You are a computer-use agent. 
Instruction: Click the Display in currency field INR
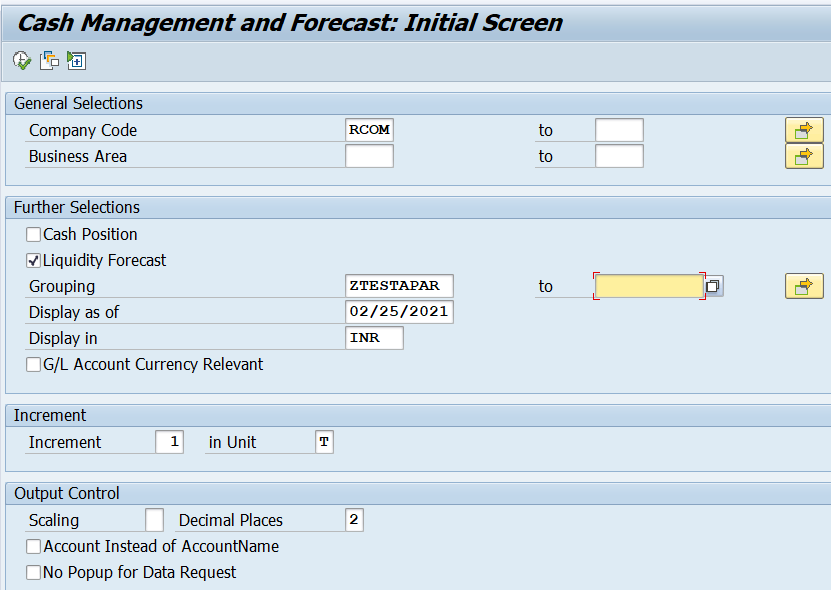374,338
